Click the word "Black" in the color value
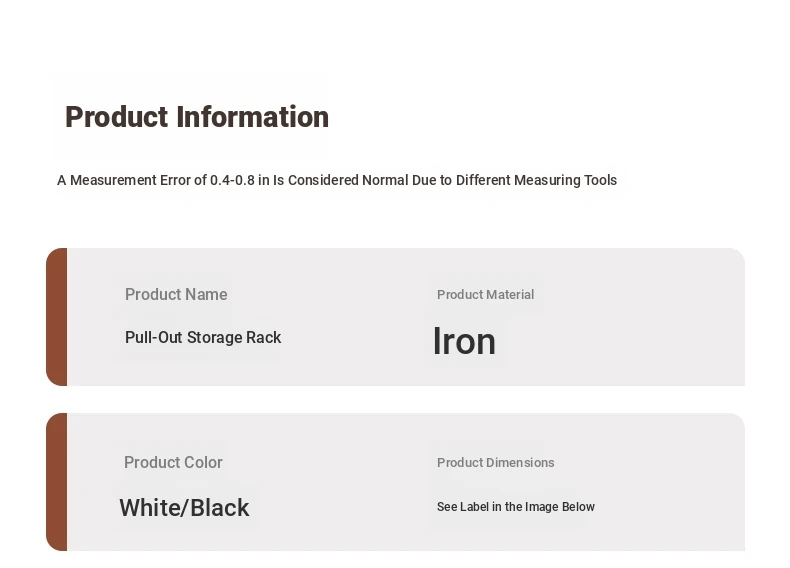 click(x=220, y=508)
